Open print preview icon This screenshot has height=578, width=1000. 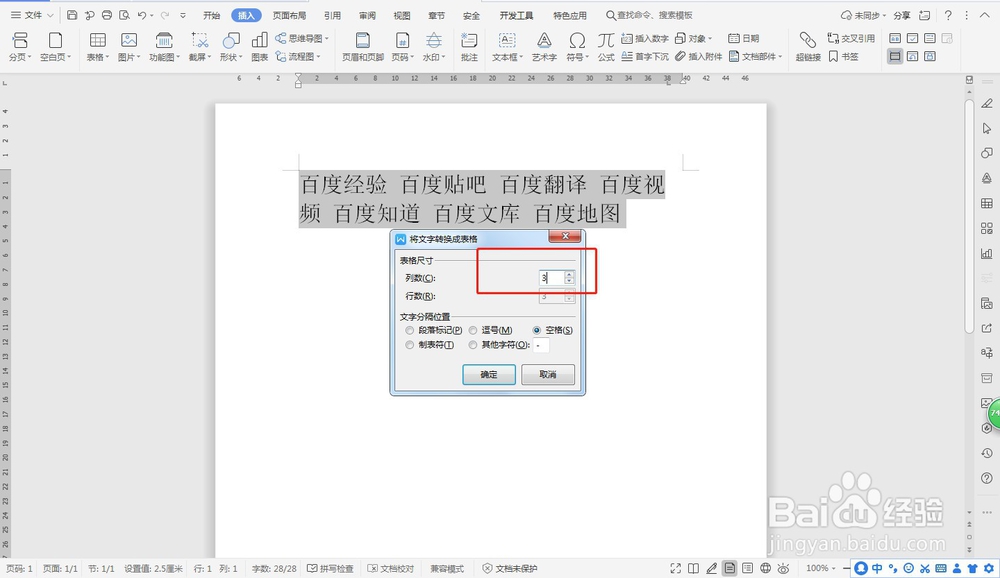click(124, 15)
